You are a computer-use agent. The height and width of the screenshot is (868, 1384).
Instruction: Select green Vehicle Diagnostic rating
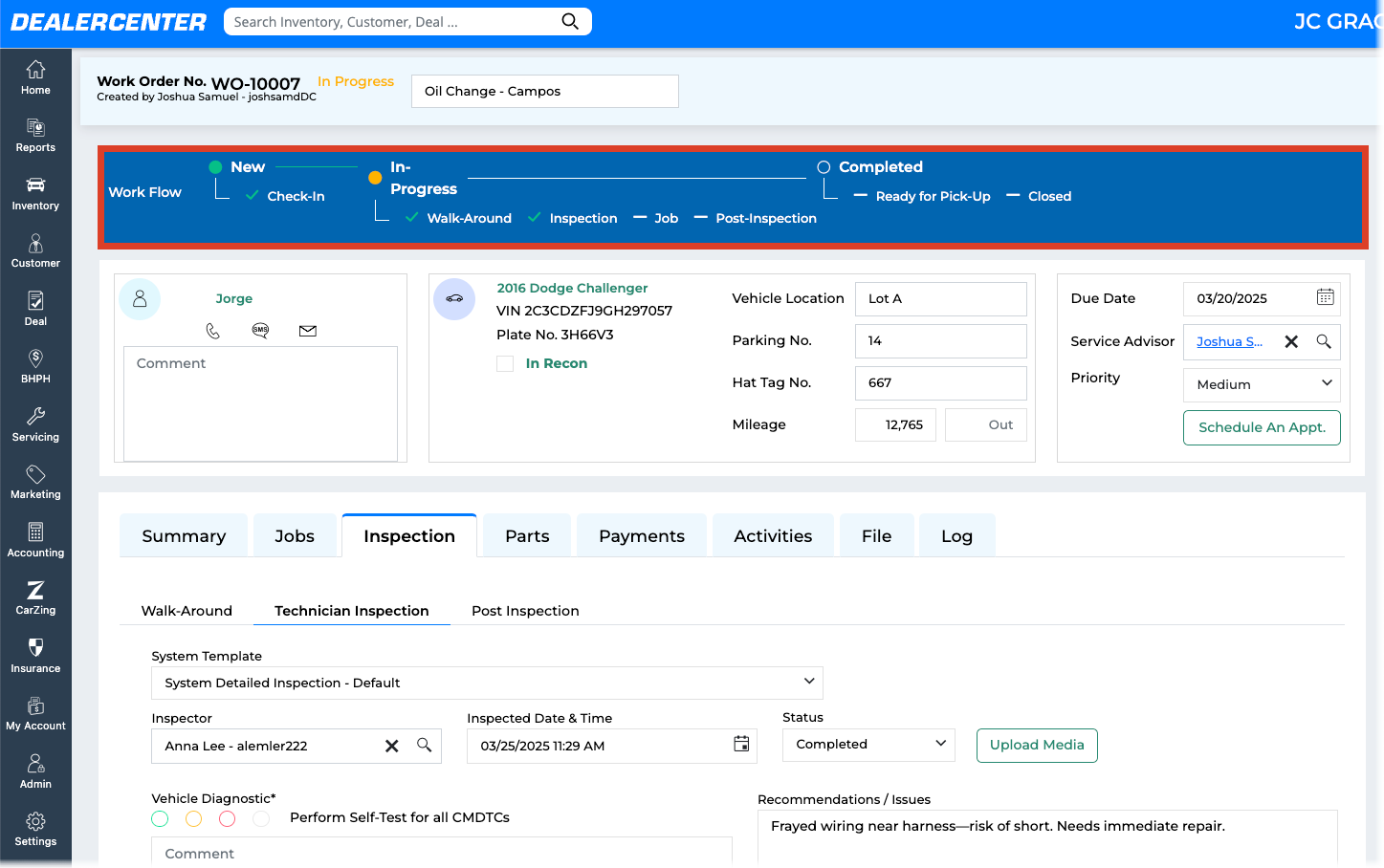click(160, 818)
